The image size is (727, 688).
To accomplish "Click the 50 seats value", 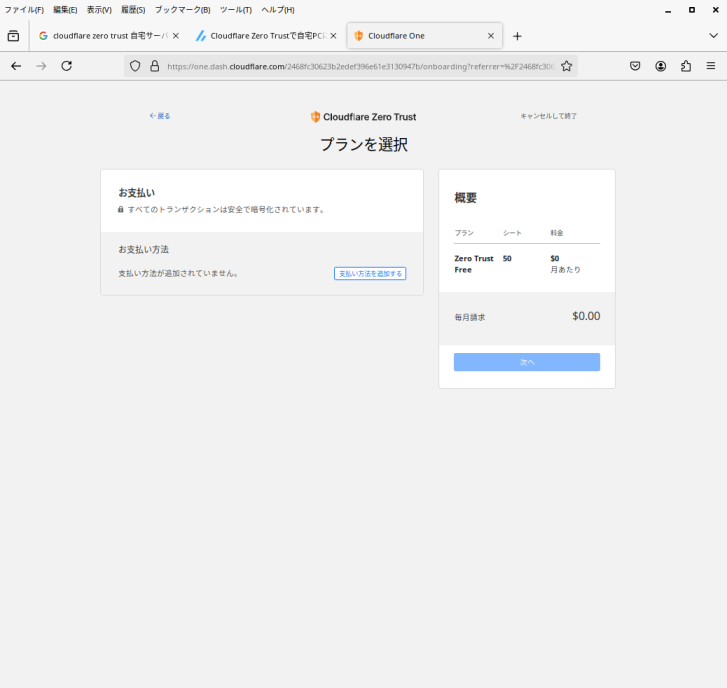I will tap(507, 259).
